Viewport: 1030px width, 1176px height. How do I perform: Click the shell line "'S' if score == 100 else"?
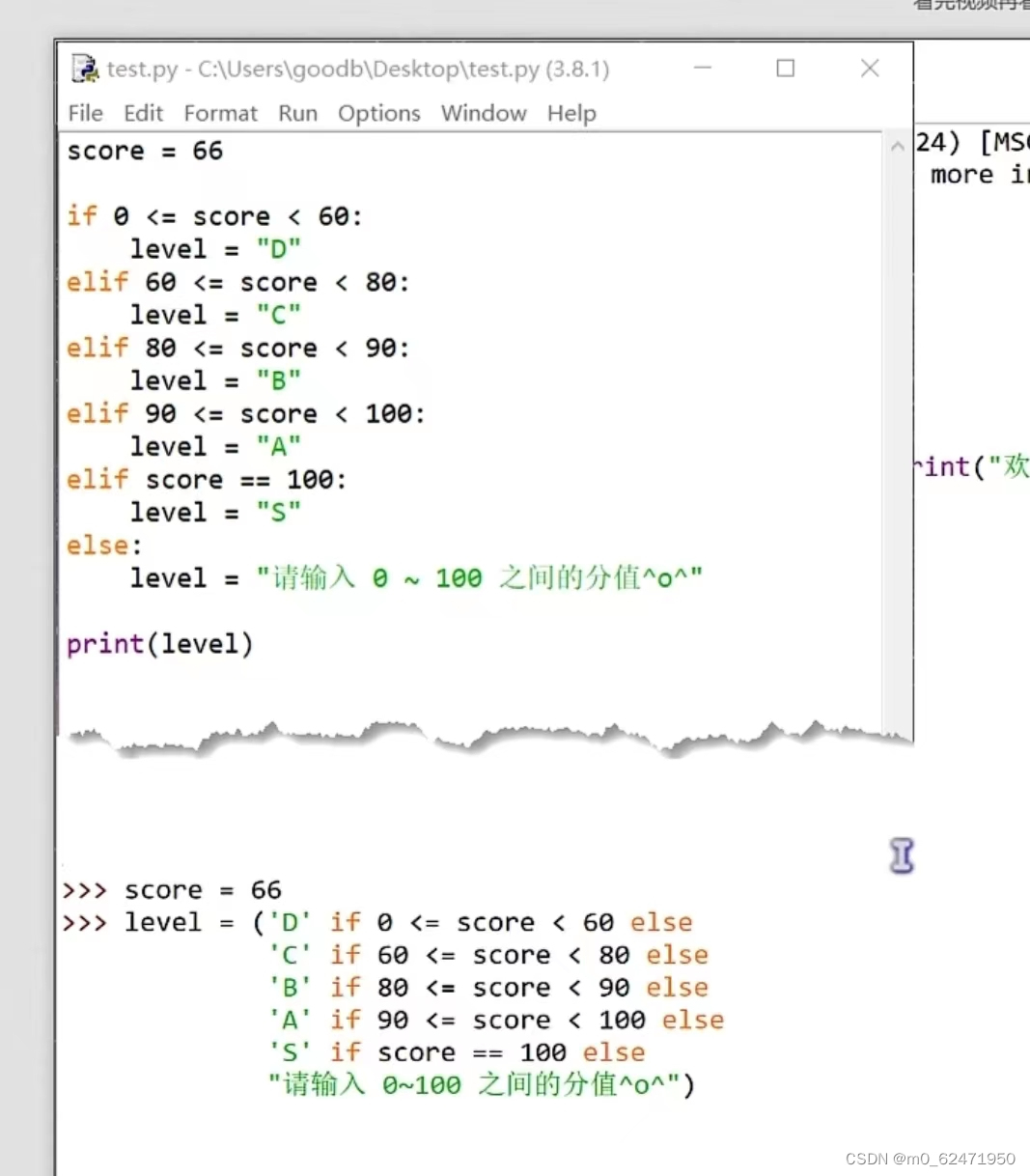point(457,1052)
